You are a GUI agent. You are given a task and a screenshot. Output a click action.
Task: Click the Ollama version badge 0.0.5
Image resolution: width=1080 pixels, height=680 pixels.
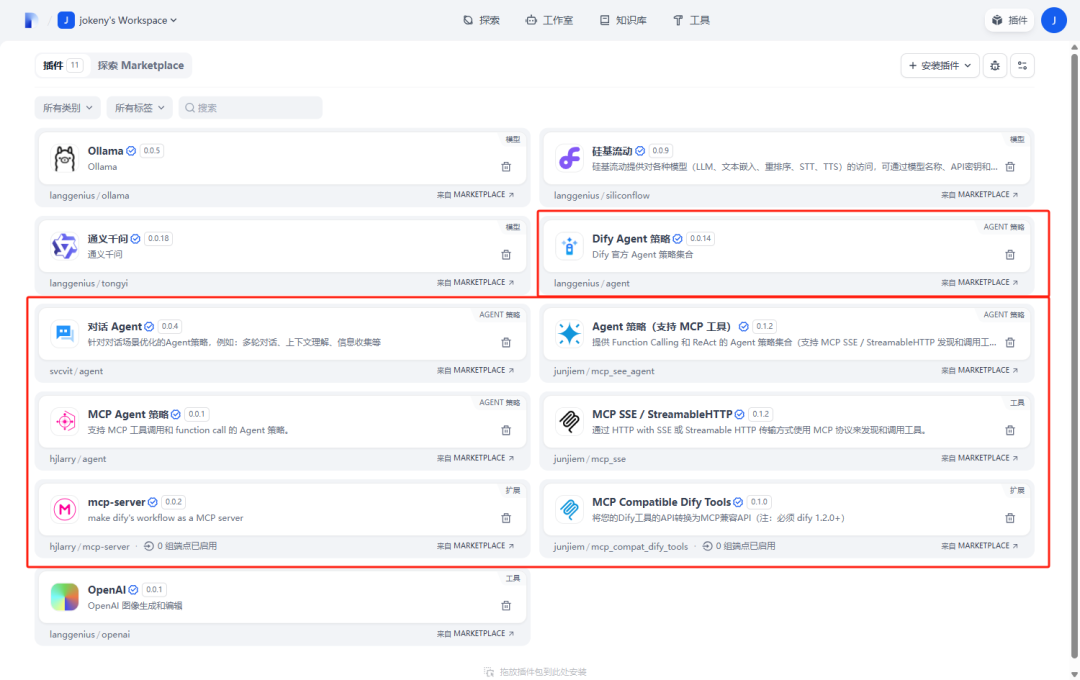pos(152,150)
